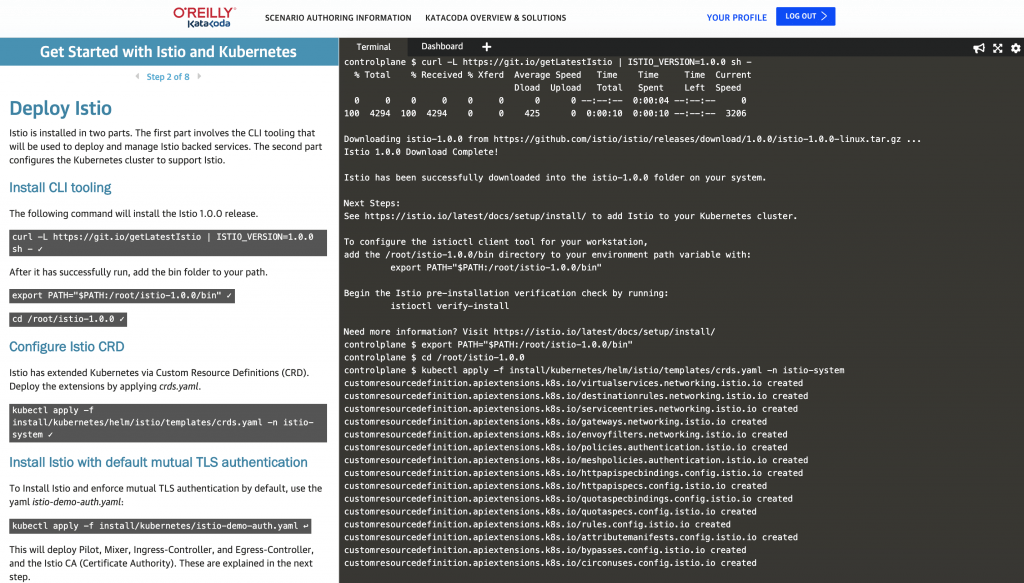The width and height of the screenshot is (1024, 583).
Task: Click the httpapispecs.config.istio.io created line
Action: point(556,486)
